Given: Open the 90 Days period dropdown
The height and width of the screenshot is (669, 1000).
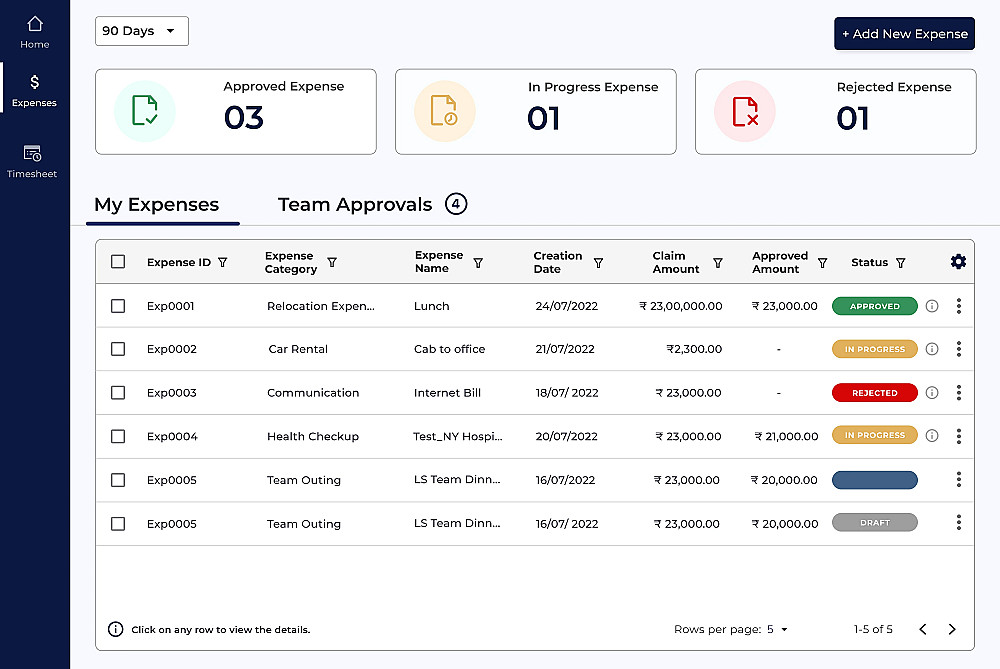Looking at the screenshot, I should point(142,31).
